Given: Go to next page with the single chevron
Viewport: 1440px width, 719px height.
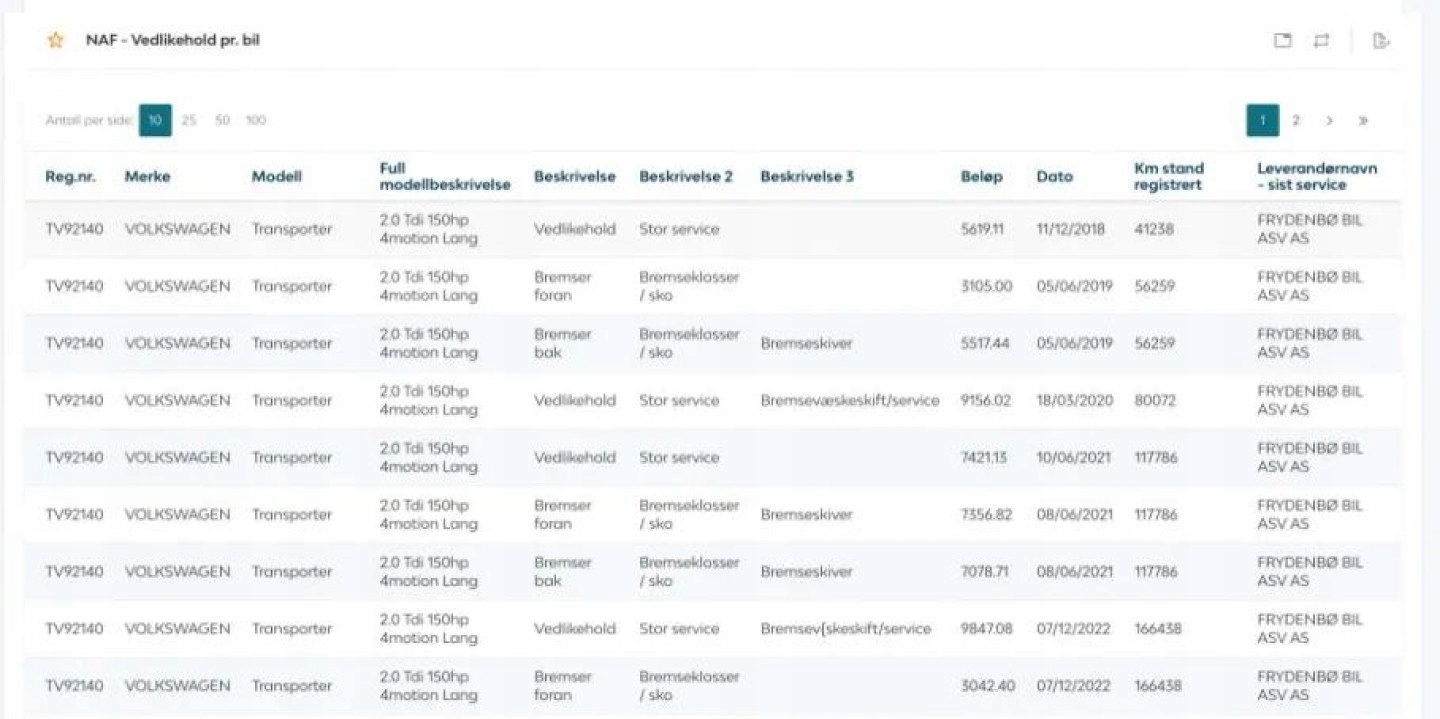Looking at the screenshot, I should coord(1329,121).
